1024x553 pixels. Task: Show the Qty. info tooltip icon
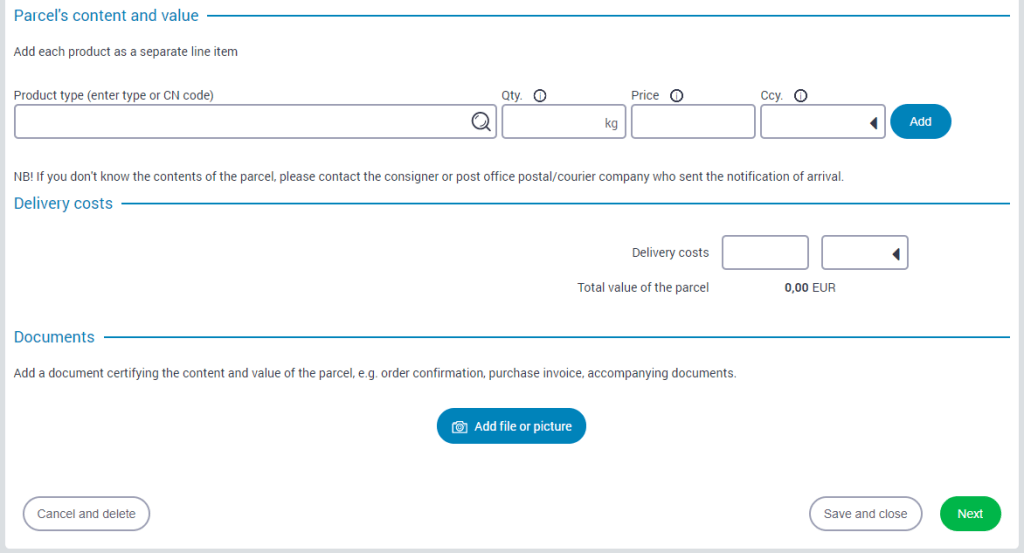tap(540, 96)
